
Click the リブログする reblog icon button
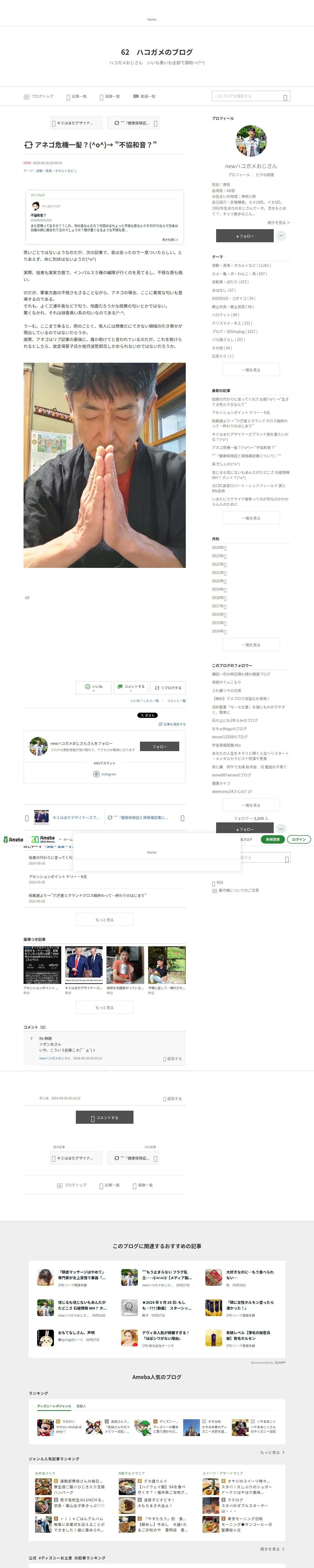coord(168,687)
